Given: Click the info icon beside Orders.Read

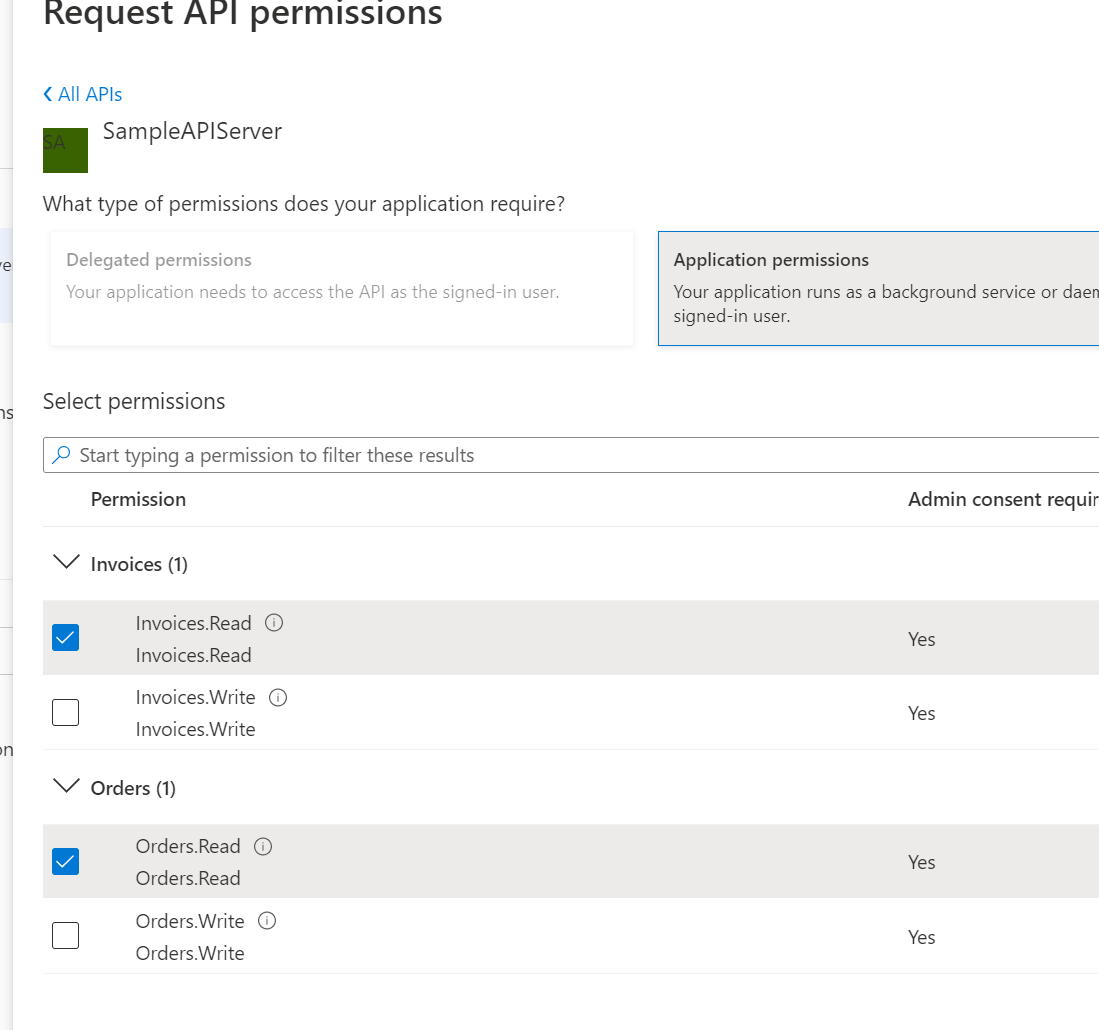Looking at the screenshot, I should [262, 846].
